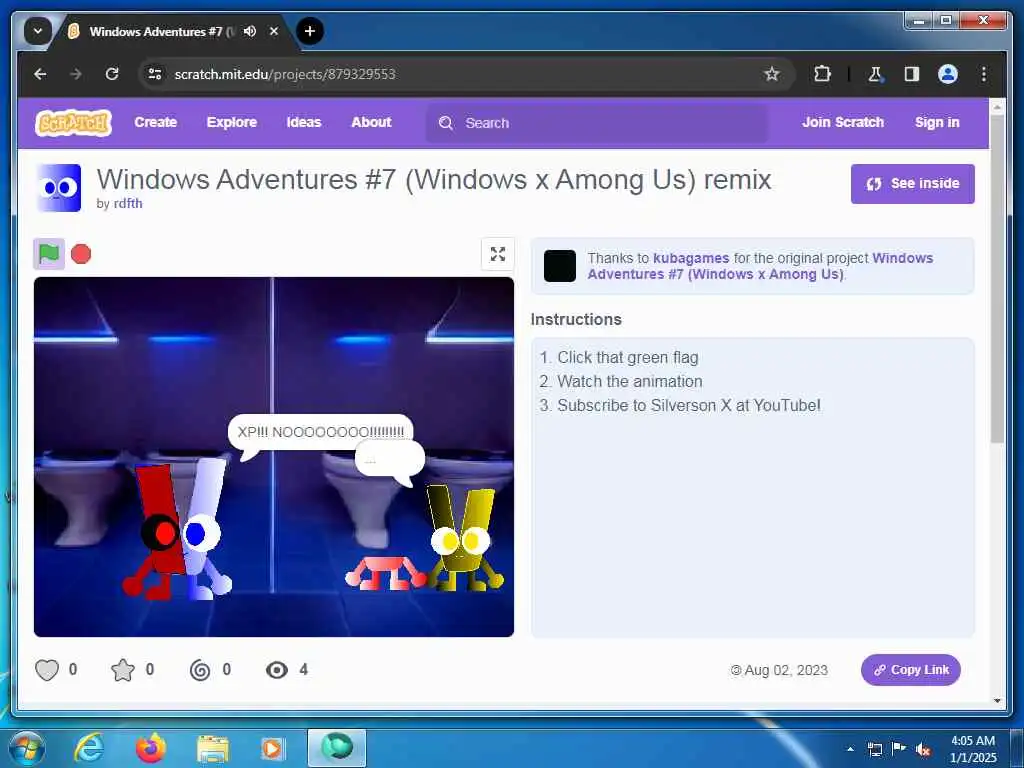
Task: Click the search magnifier icon
Action: [x=446, y=123]
